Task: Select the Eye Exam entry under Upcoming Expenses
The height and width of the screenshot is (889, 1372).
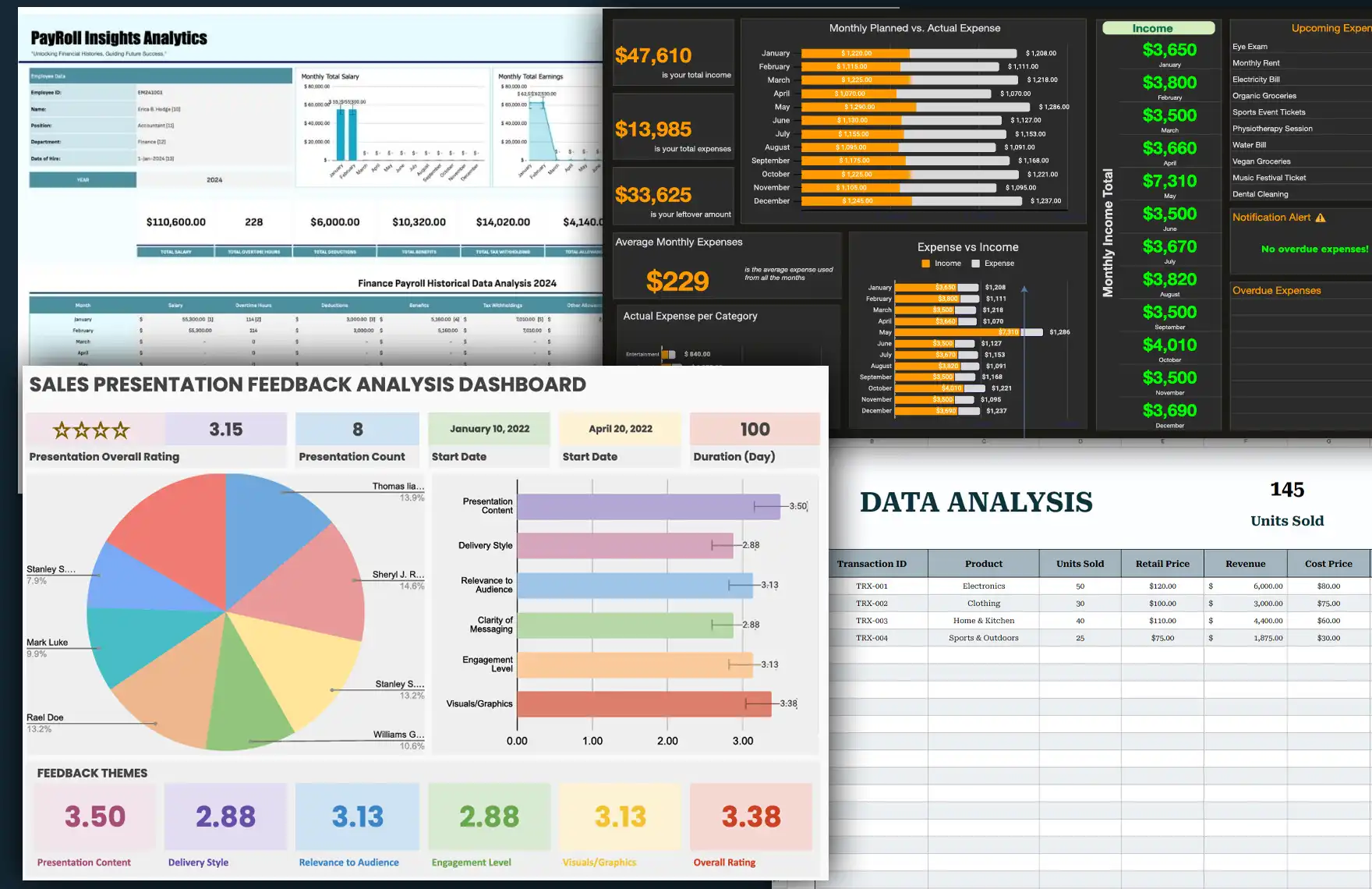Action: pyautogui.click(x=1249, y=46)
